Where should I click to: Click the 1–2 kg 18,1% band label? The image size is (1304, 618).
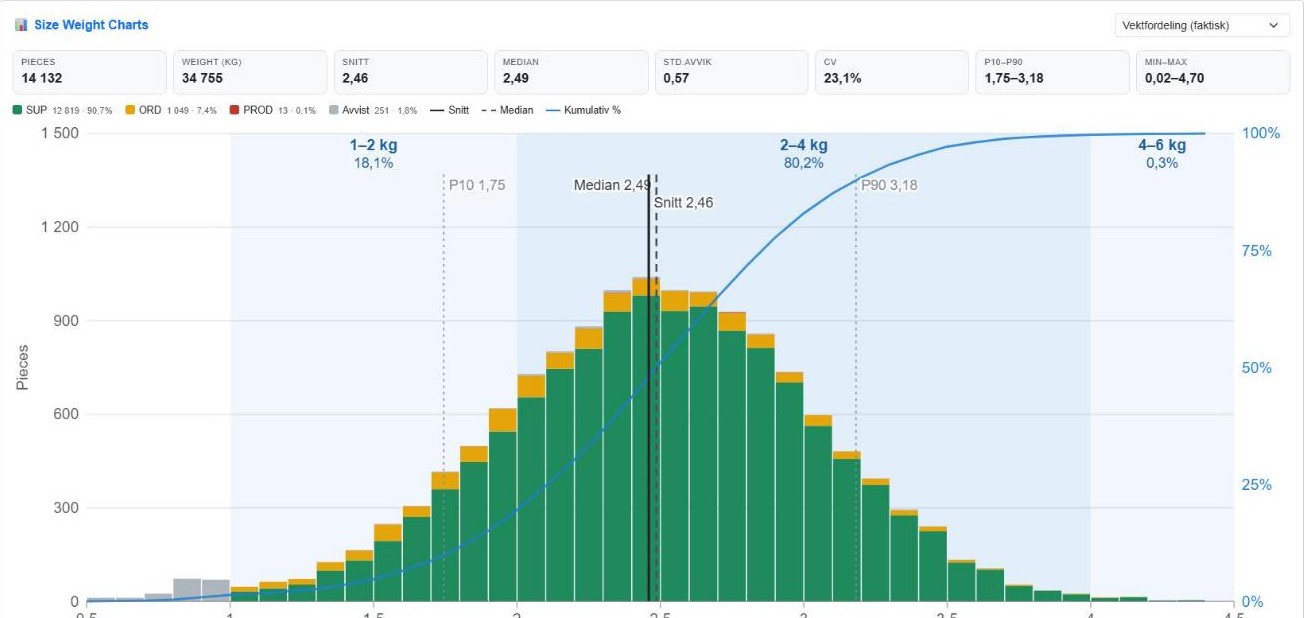(373, 154)
